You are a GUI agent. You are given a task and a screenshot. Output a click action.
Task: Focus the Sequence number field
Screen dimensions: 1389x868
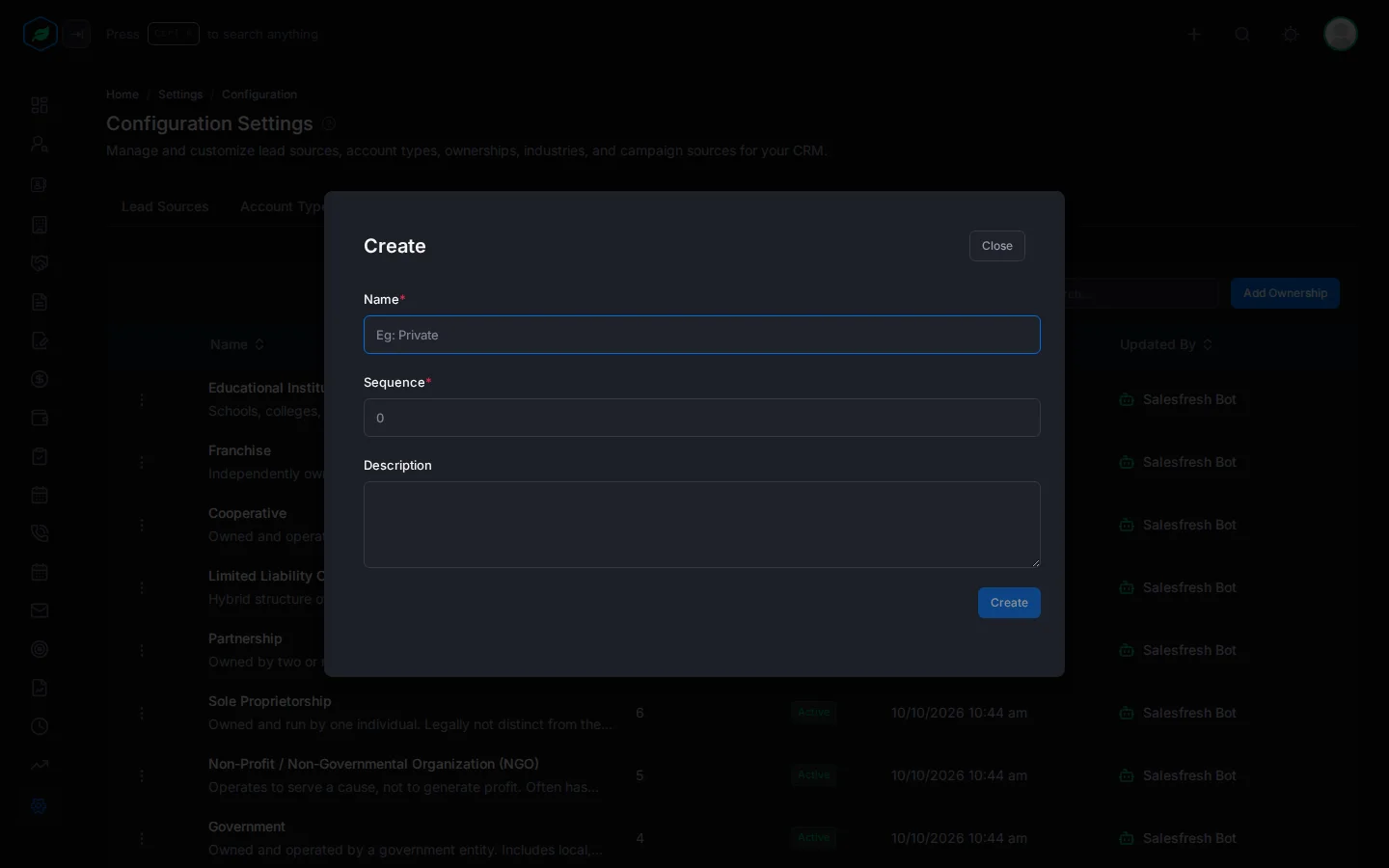pyautogui.click(x=702, y=418)
